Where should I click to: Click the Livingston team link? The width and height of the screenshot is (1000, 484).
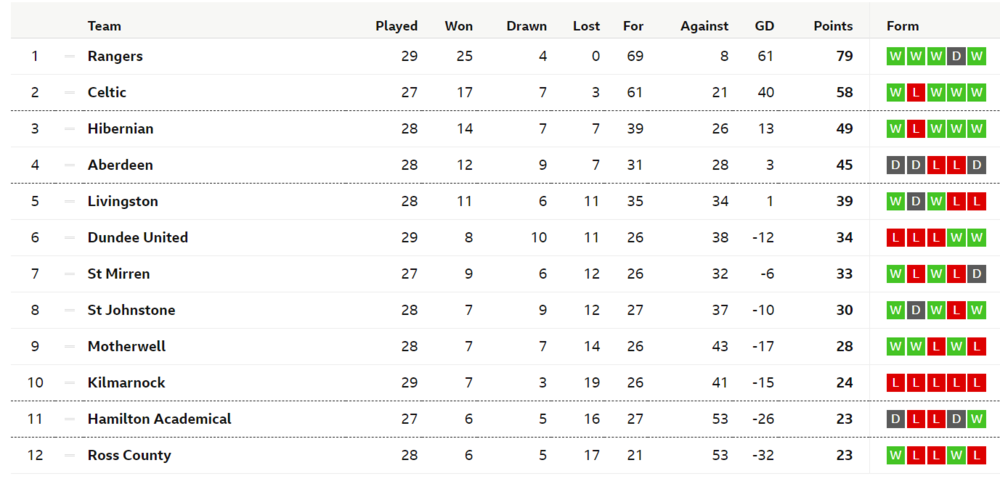[123, 201]
